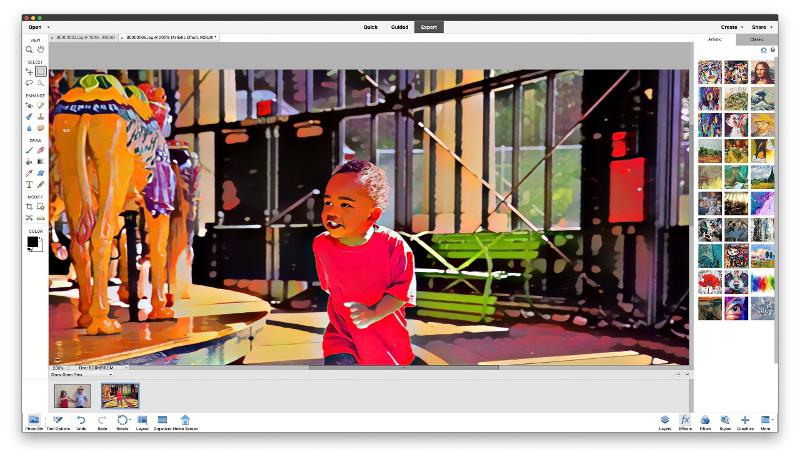Switch to Expert edit mode
800x460 pixels.
[x=429, y=27]
